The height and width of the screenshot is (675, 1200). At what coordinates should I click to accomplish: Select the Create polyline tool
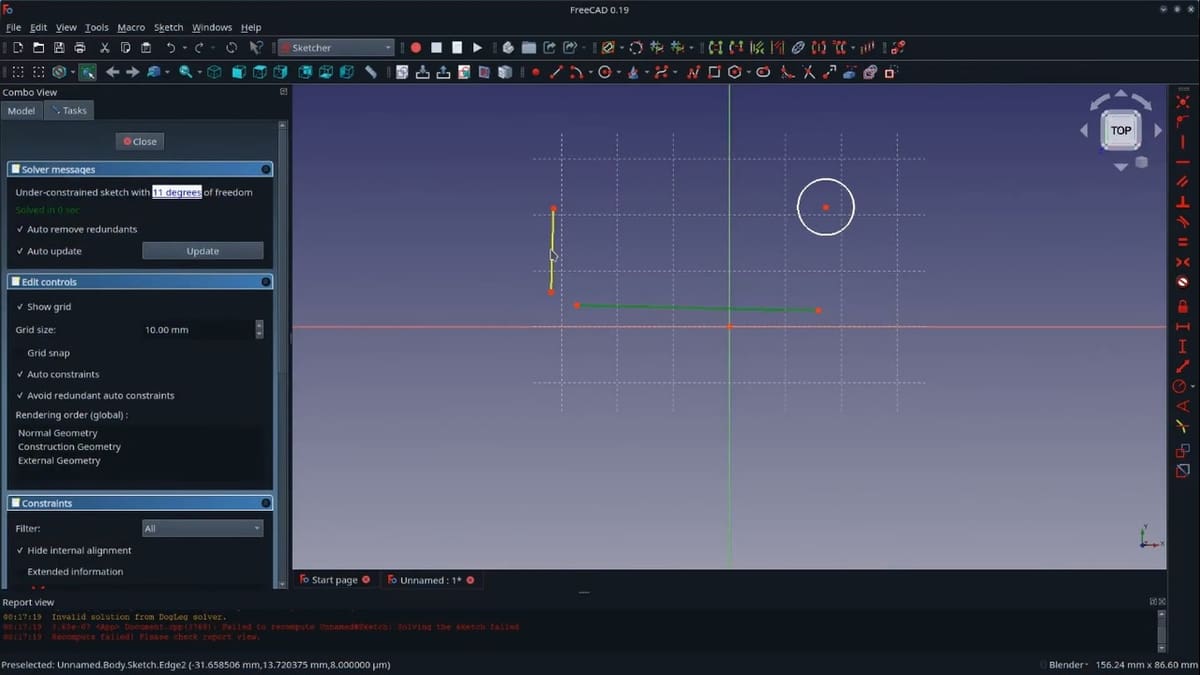[x=692, y=72]
